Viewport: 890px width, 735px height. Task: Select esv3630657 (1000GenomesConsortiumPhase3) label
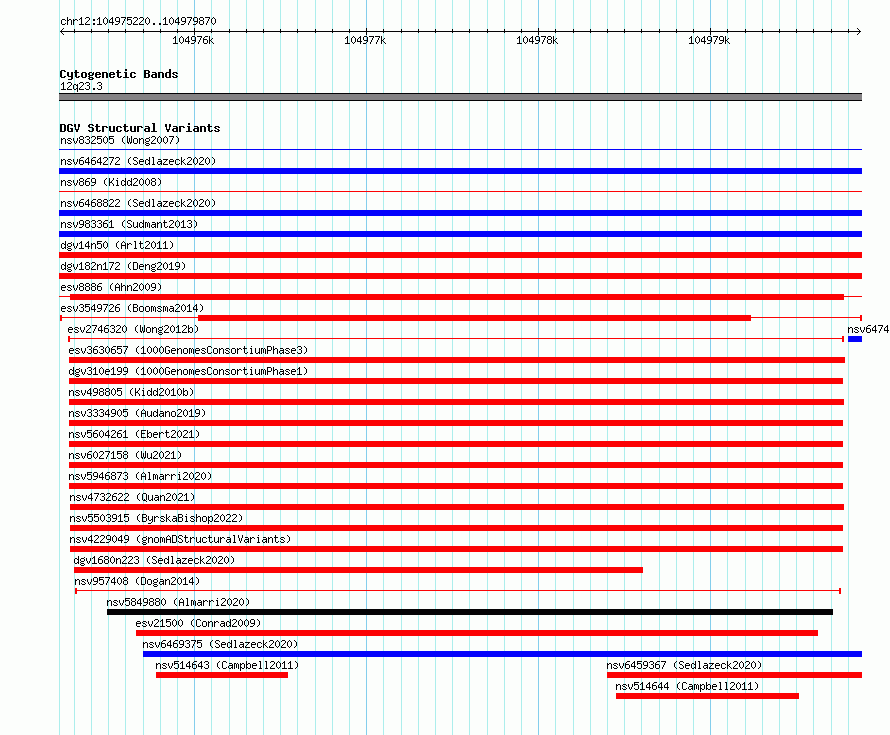pyautogui.click(x=188, y=350)
